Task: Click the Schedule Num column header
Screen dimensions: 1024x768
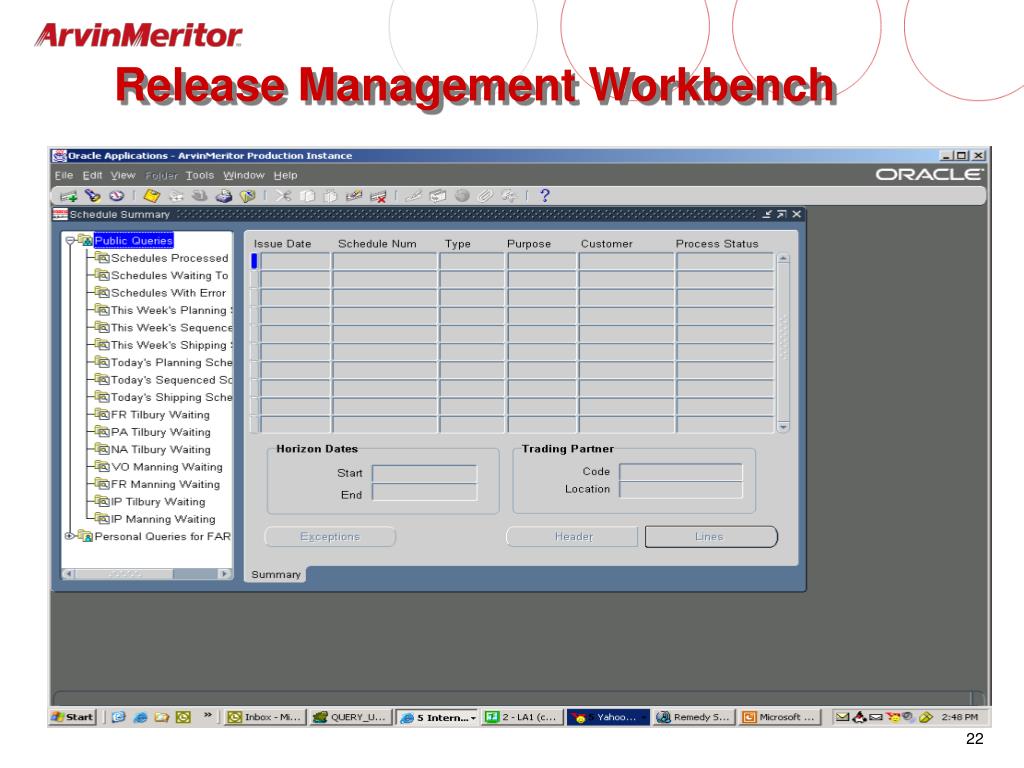Action: coord(377,244)
